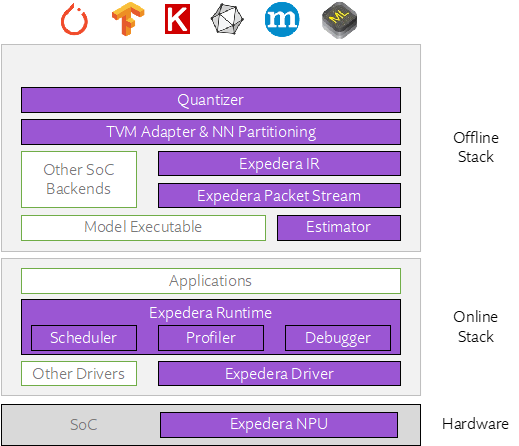Click the red Keras K icon

click(177, 19)
